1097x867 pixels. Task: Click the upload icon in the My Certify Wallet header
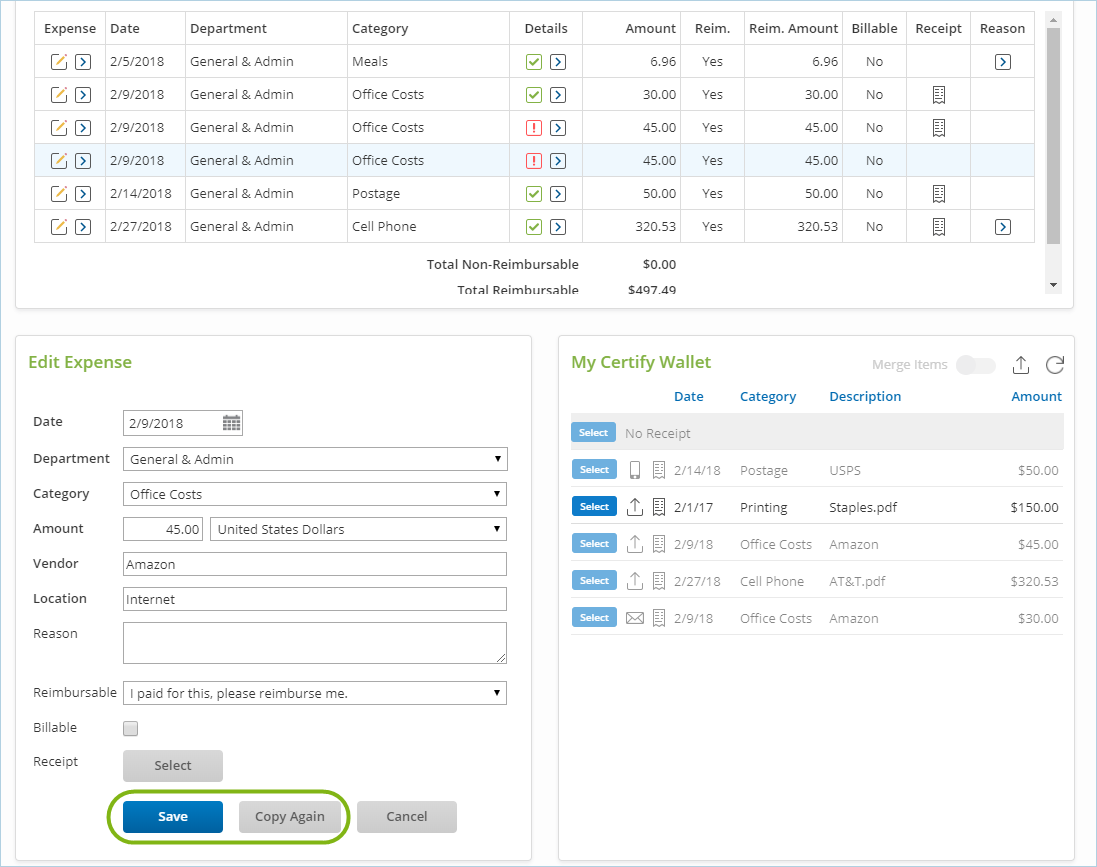[1021, 364]
